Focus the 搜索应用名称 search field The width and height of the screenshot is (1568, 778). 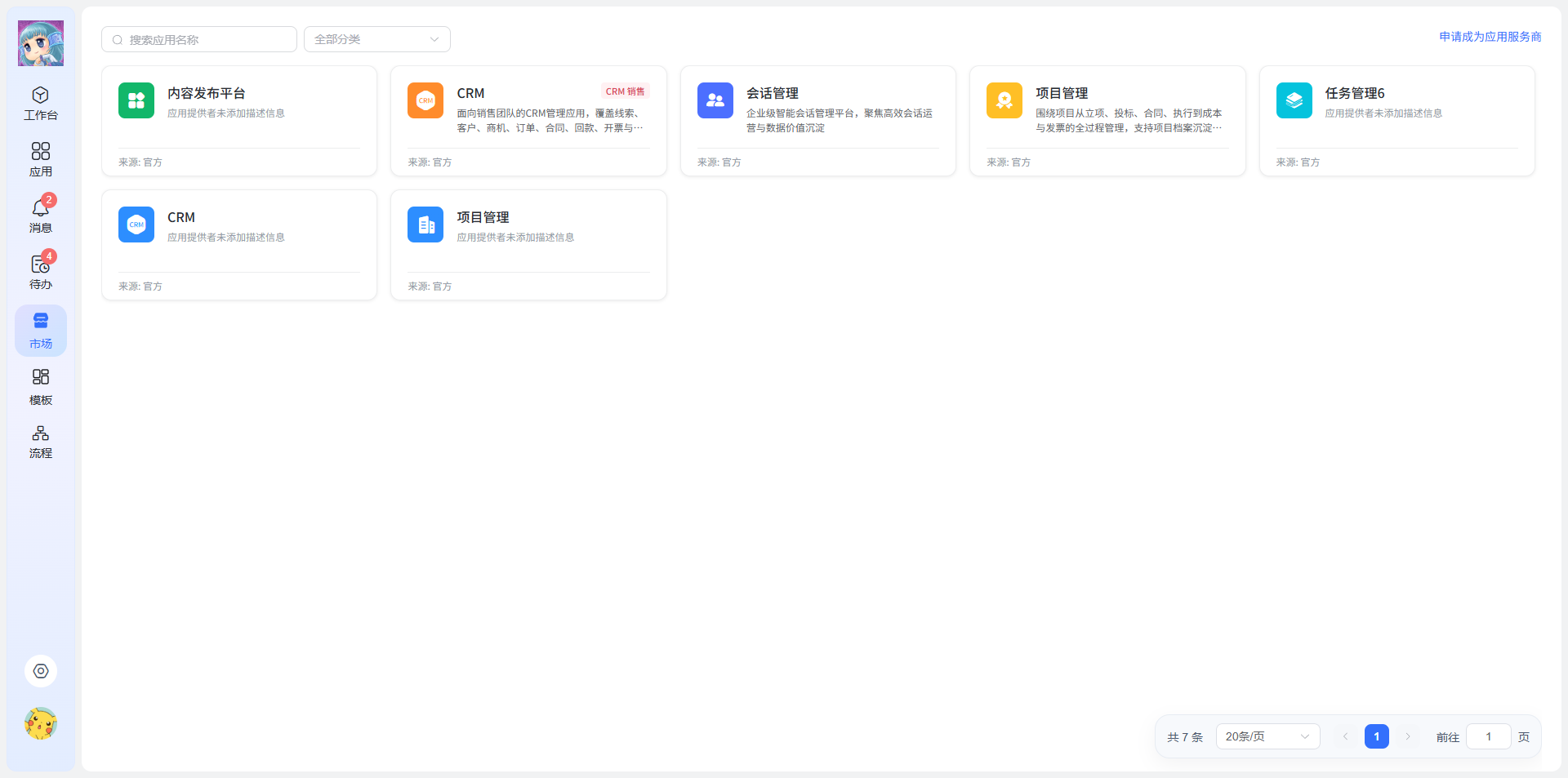tap(199, 39)
